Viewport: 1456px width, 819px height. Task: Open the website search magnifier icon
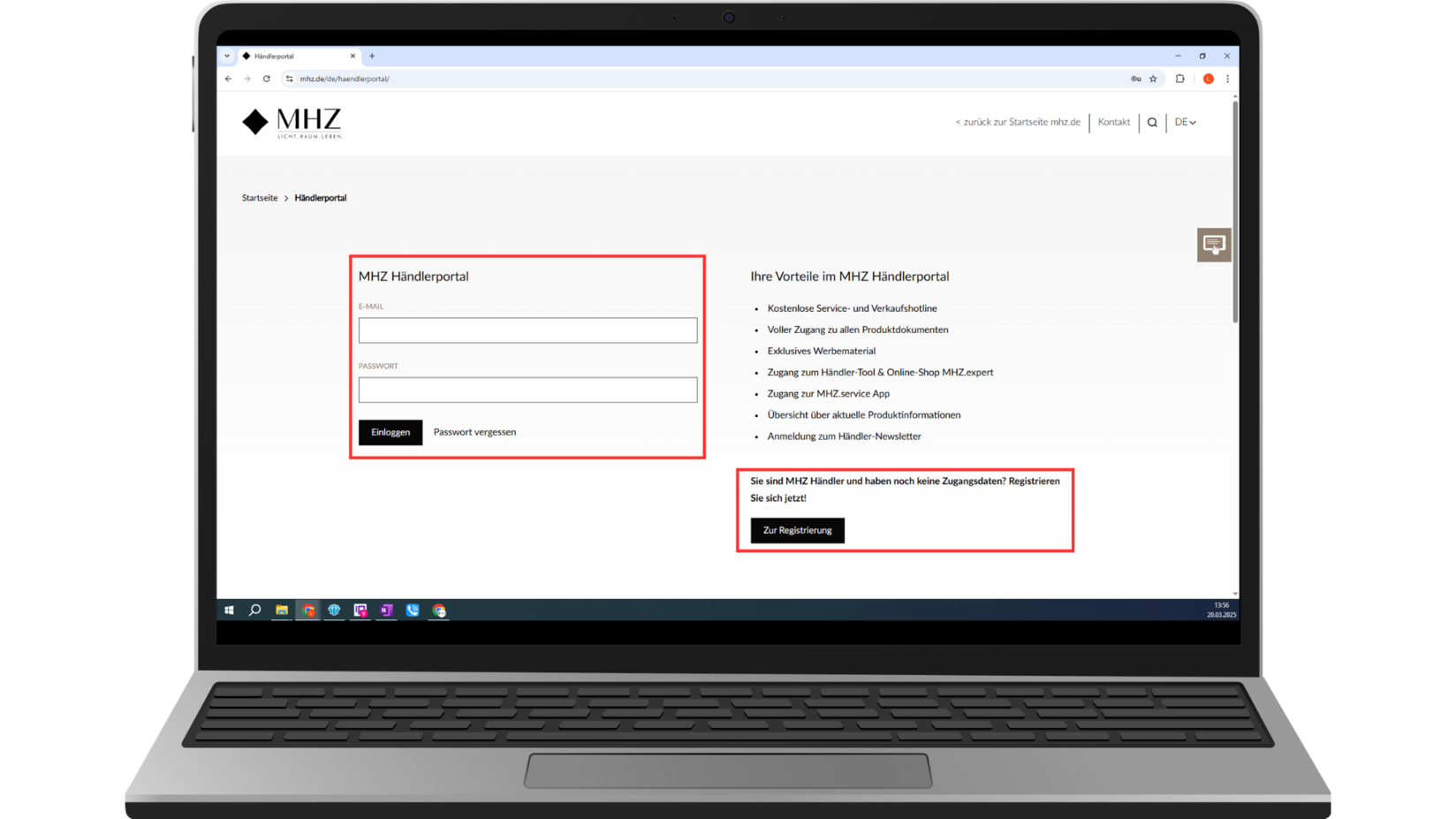pos(1152,123)
